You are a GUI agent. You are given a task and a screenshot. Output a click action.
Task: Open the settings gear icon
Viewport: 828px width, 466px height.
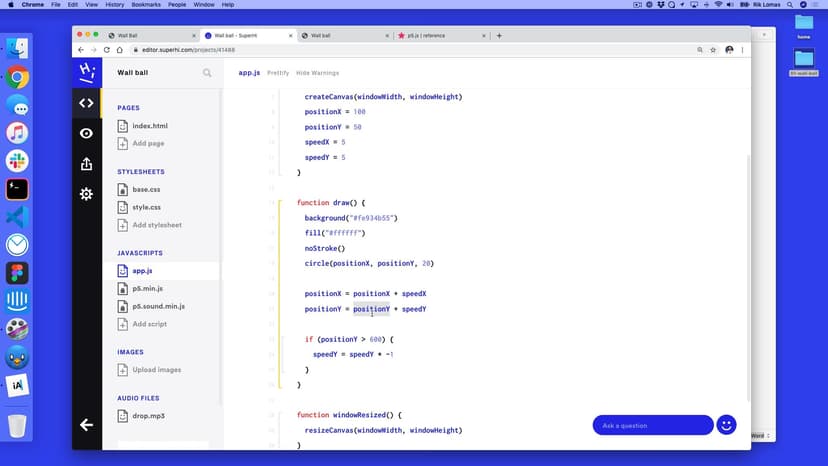86,194
